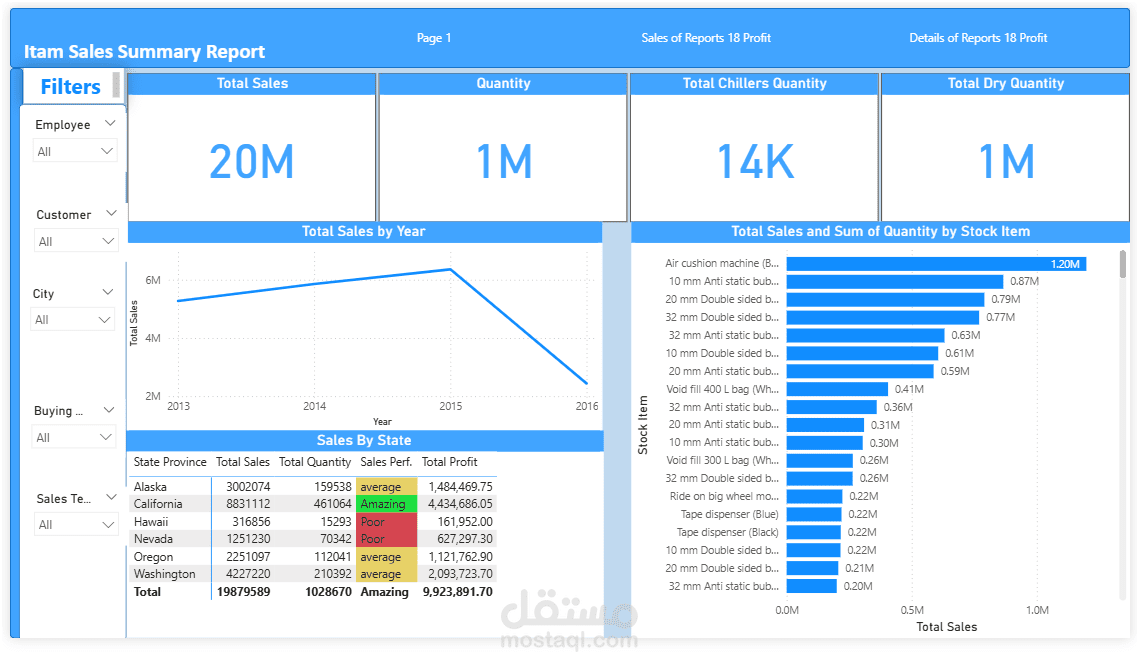This screenshot has width=1139, height=665.
Task: Click the 4,434,686.05 profit value
Action: coord(460,504)
